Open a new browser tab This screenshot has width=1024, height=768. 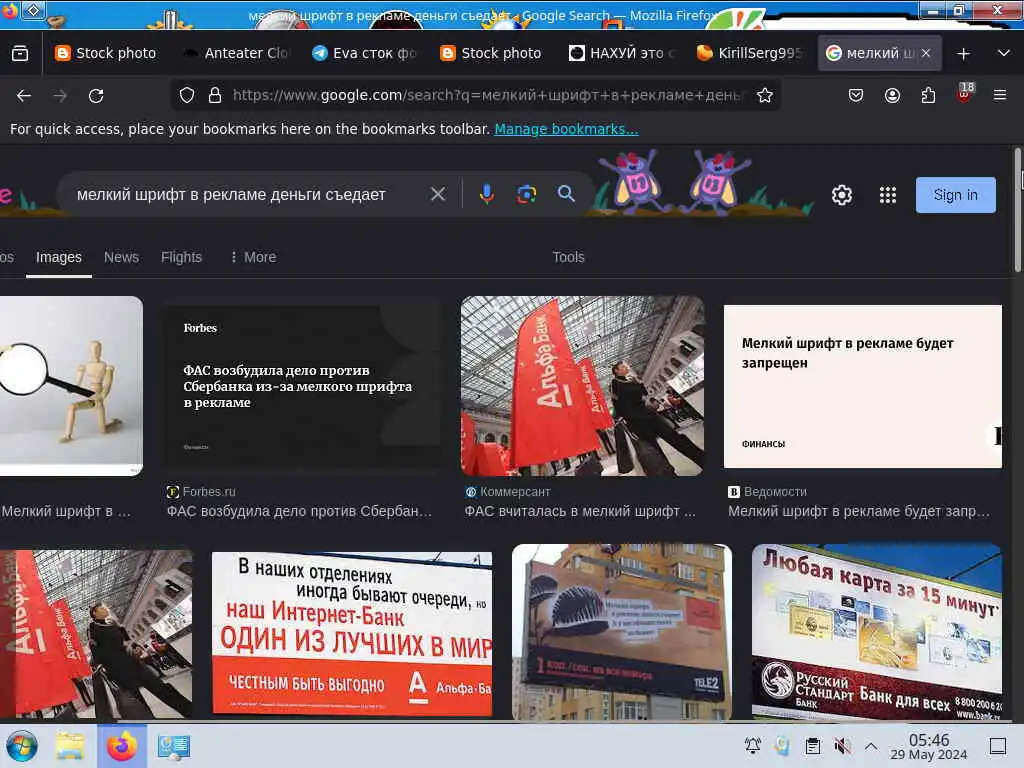[x=963, y=54]
